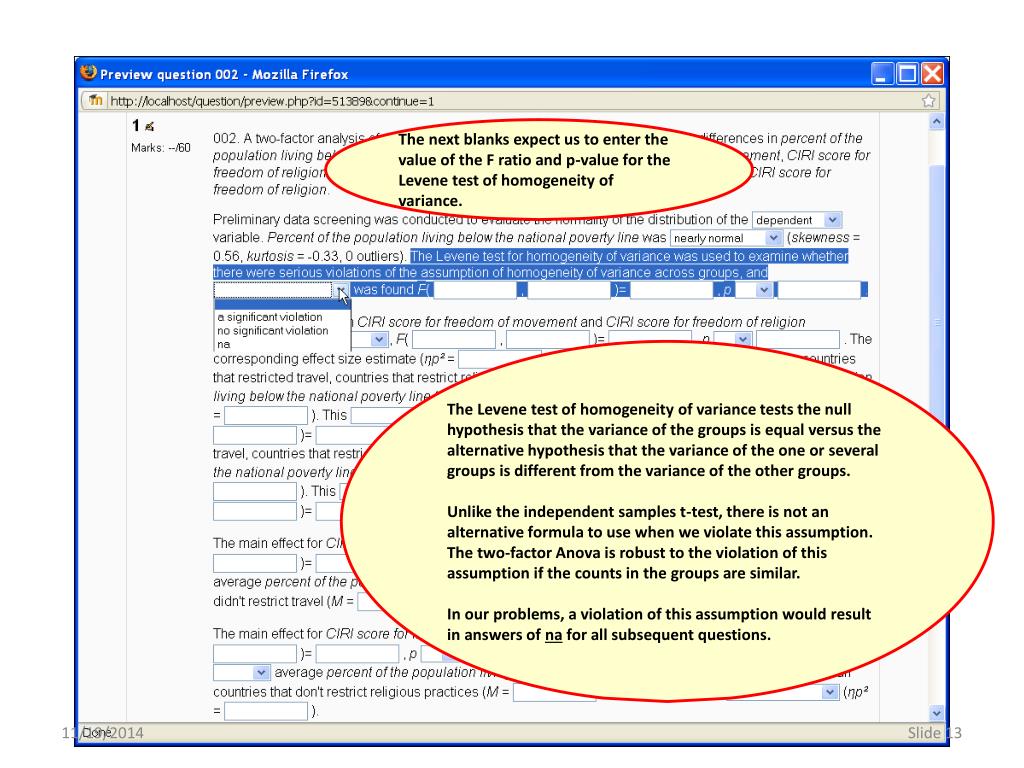Click the Levene p-value input field
The width and height of the screenshot is (1024, 768).
click(819, 290)
